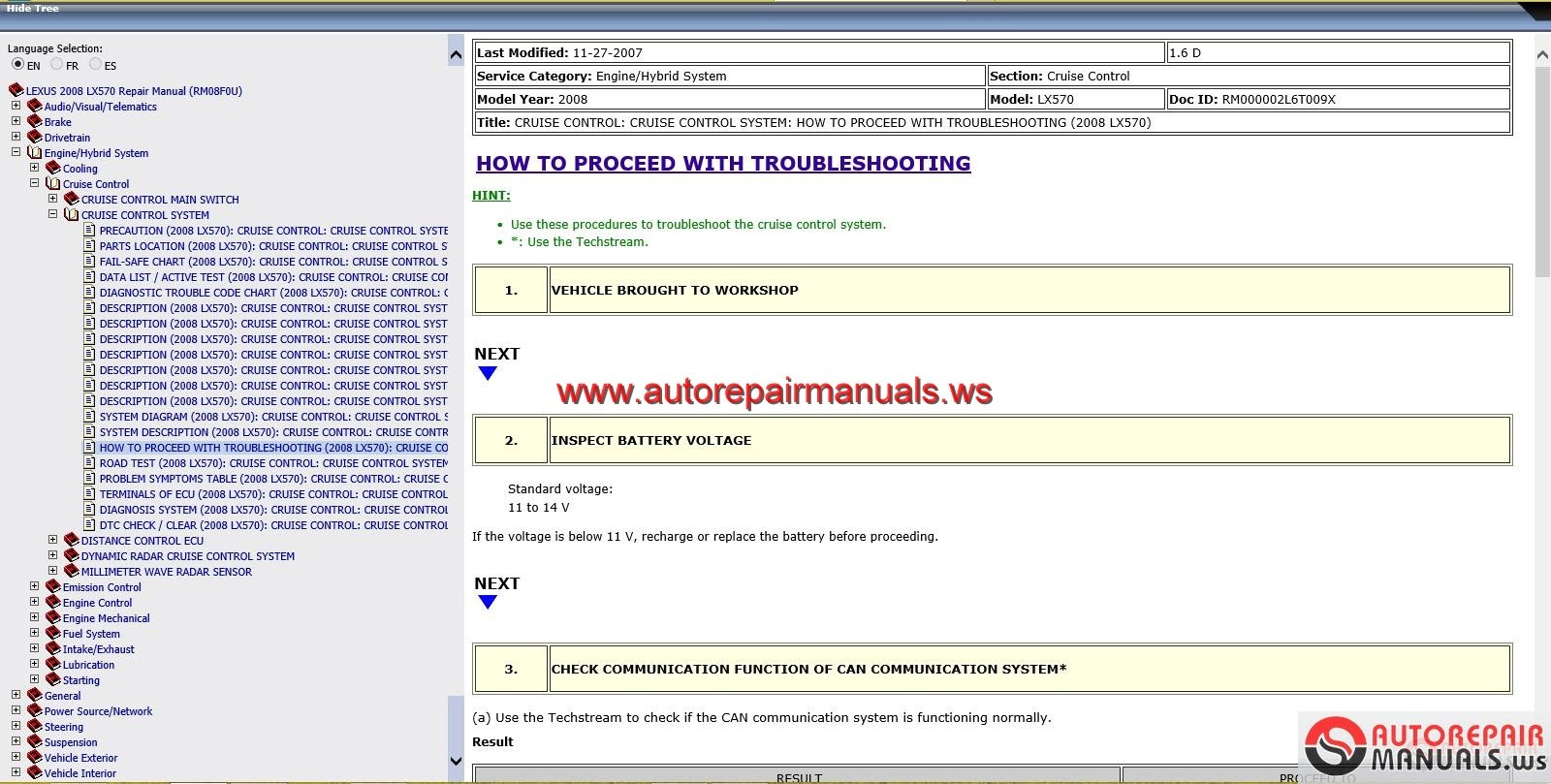The height and width of the screenshot is (784, 1551).
Task: Open PROBLEM SYMPTOMS TABLE document
Action: pos(273,479)
